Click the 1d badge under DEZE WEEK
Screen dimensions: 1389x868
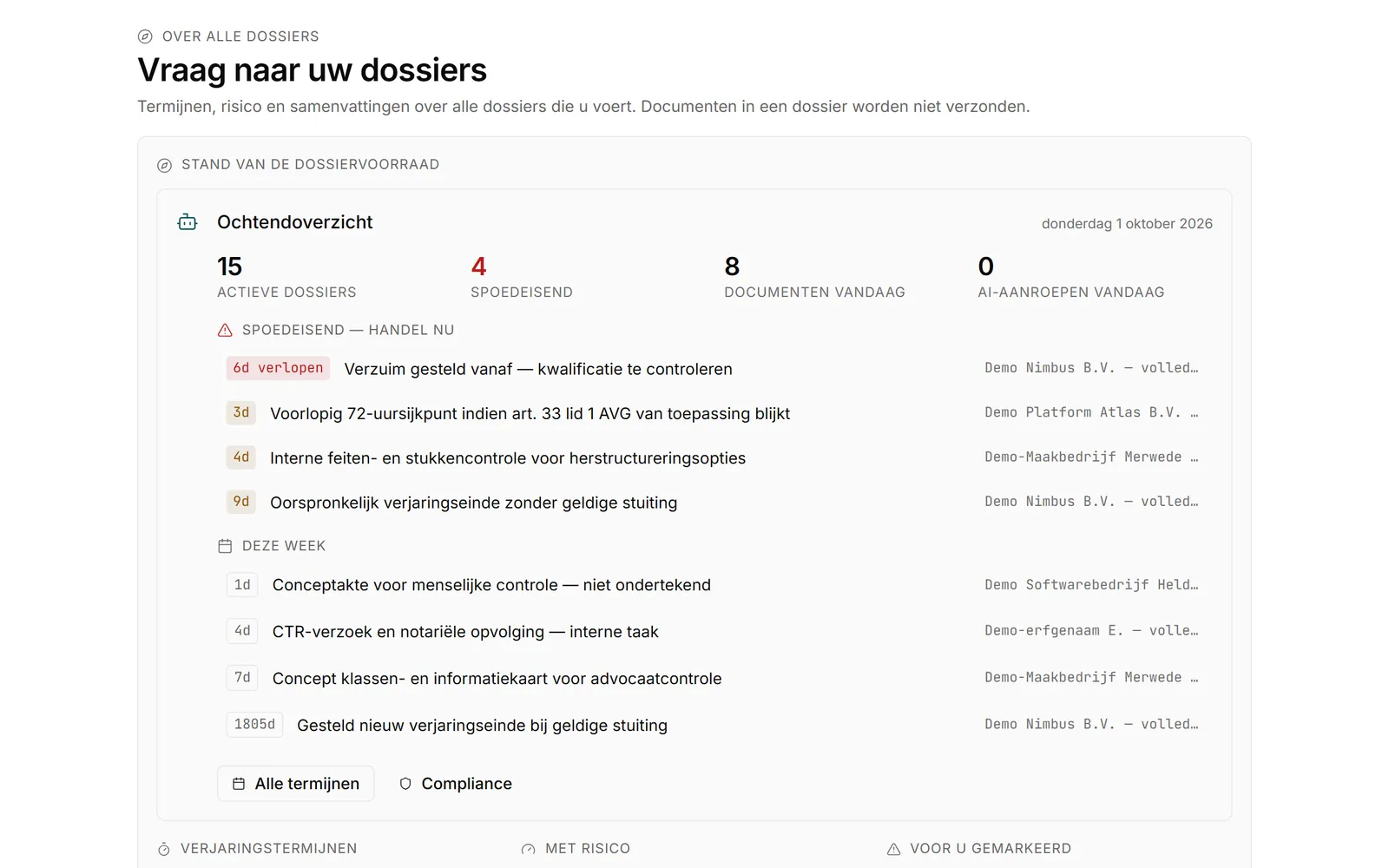click(x=242, y=584)
